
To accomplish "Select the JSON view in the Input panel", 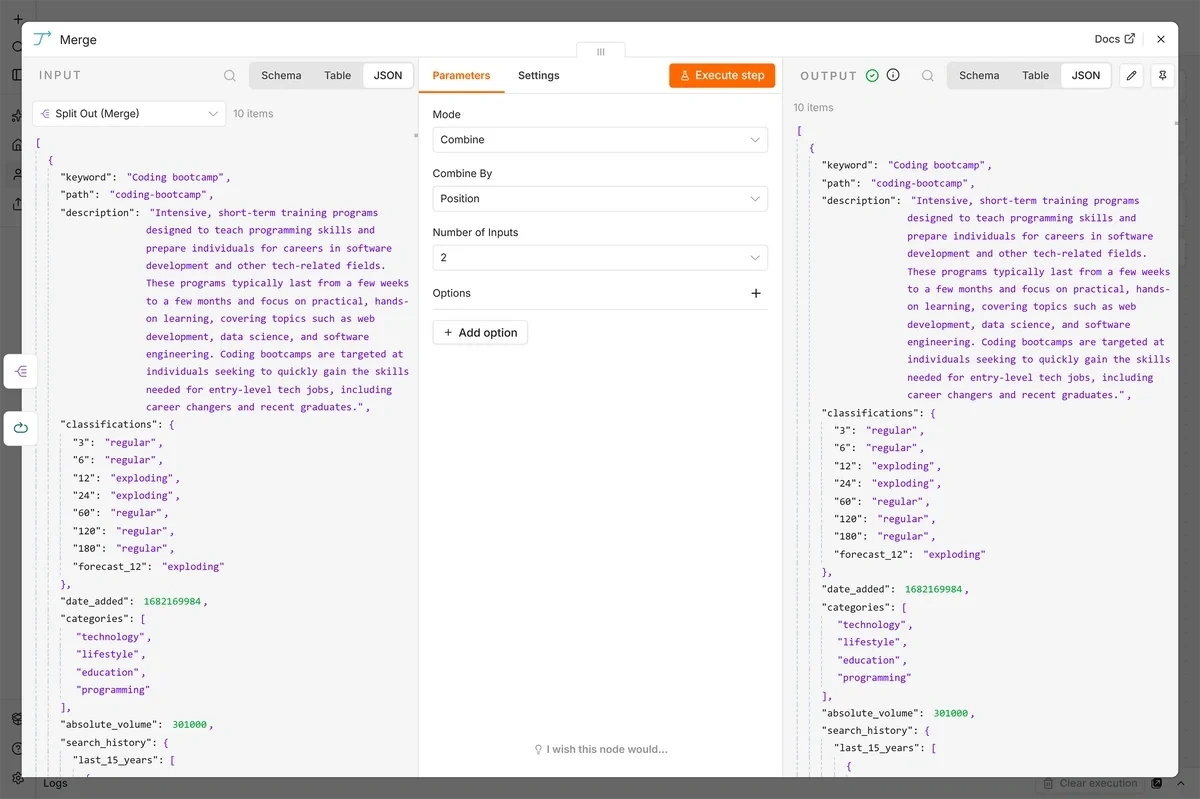I will click(388, 75).
